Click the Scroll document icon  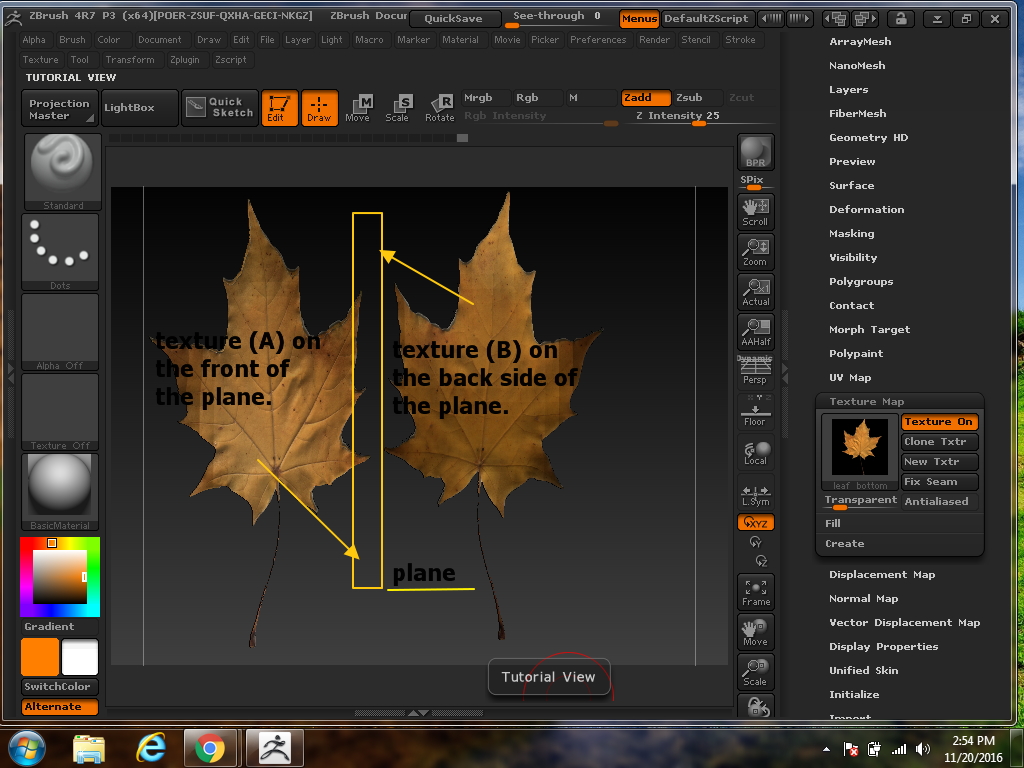coord(756,212)
